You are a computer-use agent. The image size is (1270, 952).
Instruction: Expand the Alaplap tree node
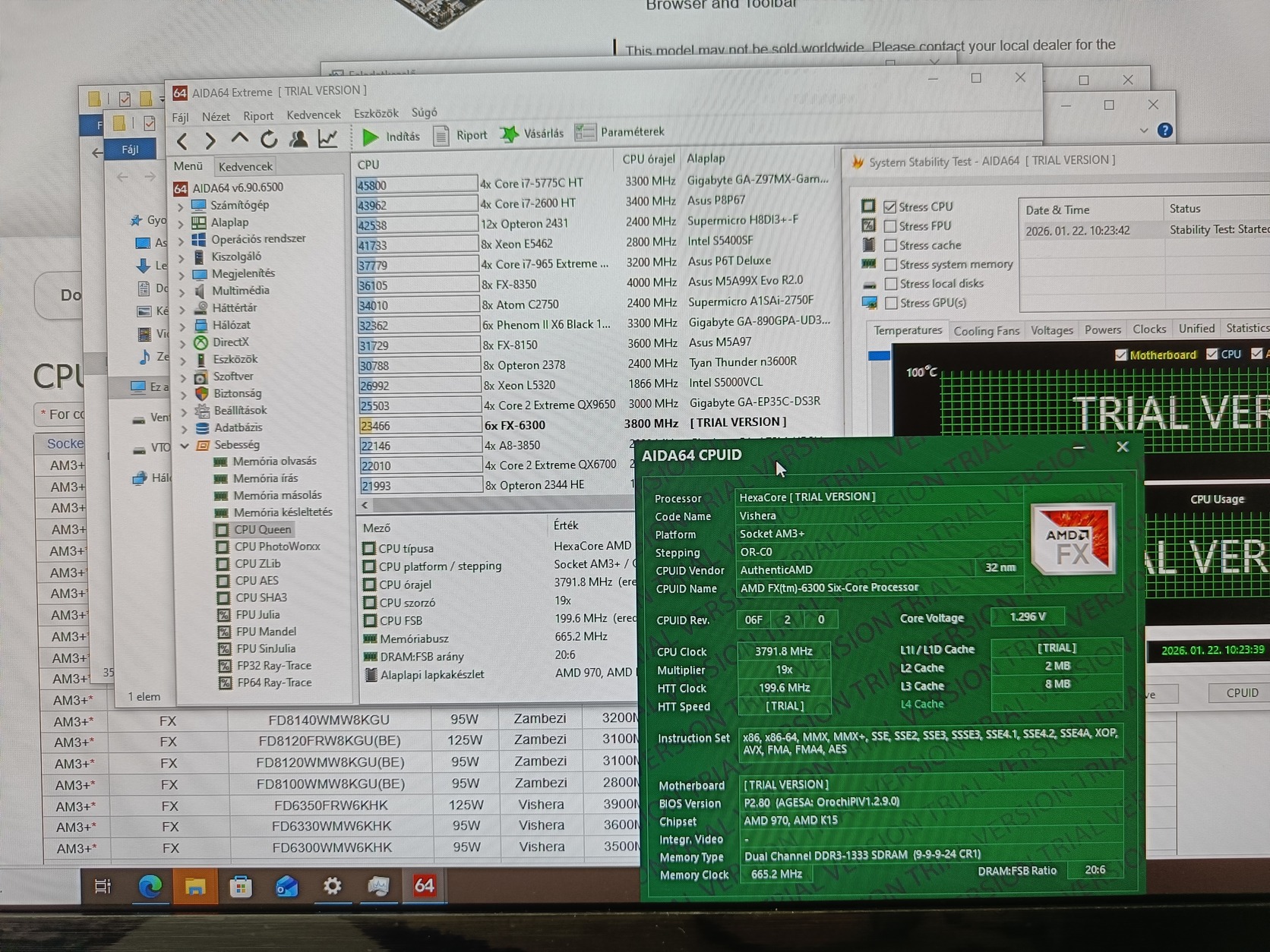181,223
